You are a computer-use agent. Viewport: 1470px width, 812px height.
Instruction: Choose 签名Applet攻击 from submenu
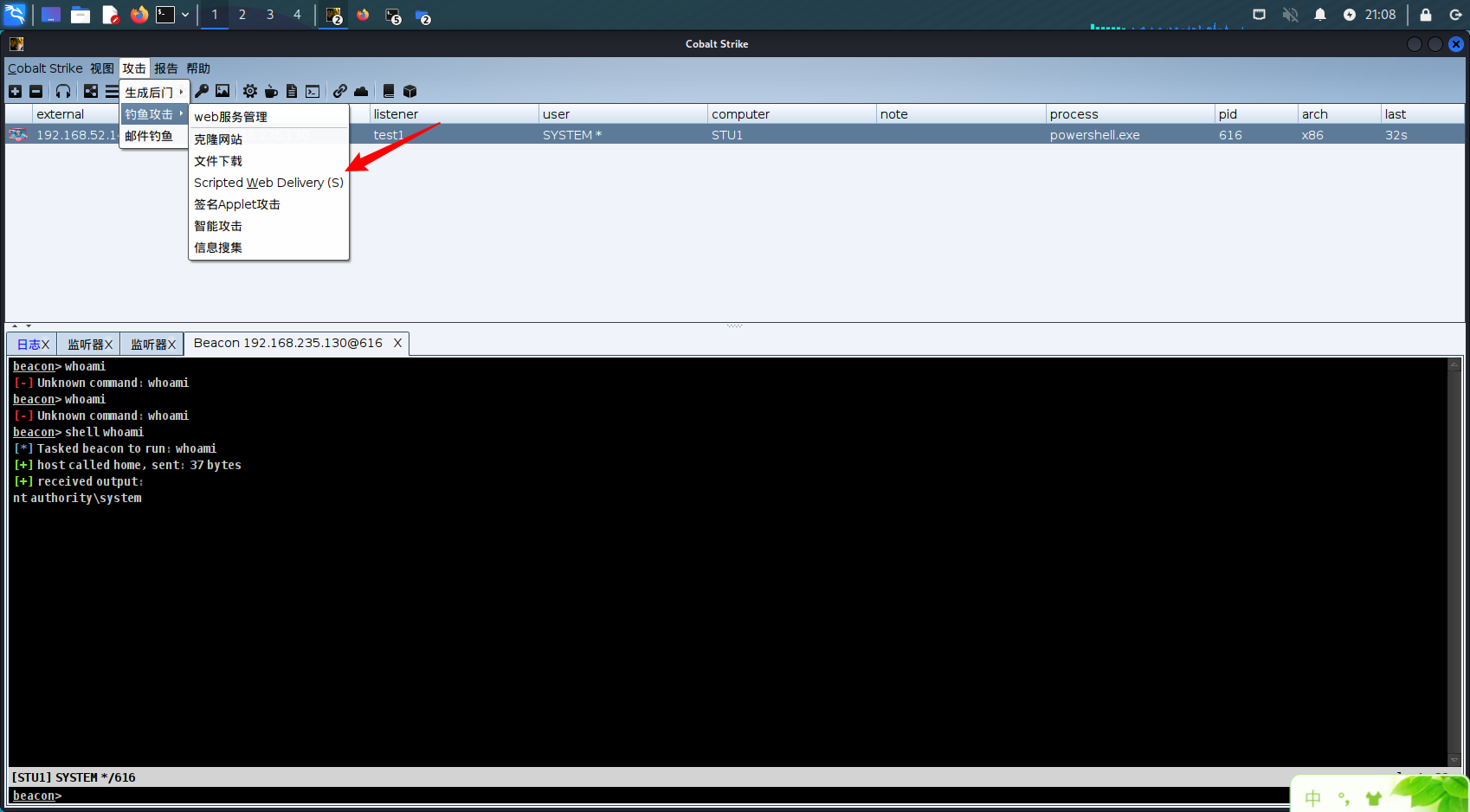click(268, 204)
